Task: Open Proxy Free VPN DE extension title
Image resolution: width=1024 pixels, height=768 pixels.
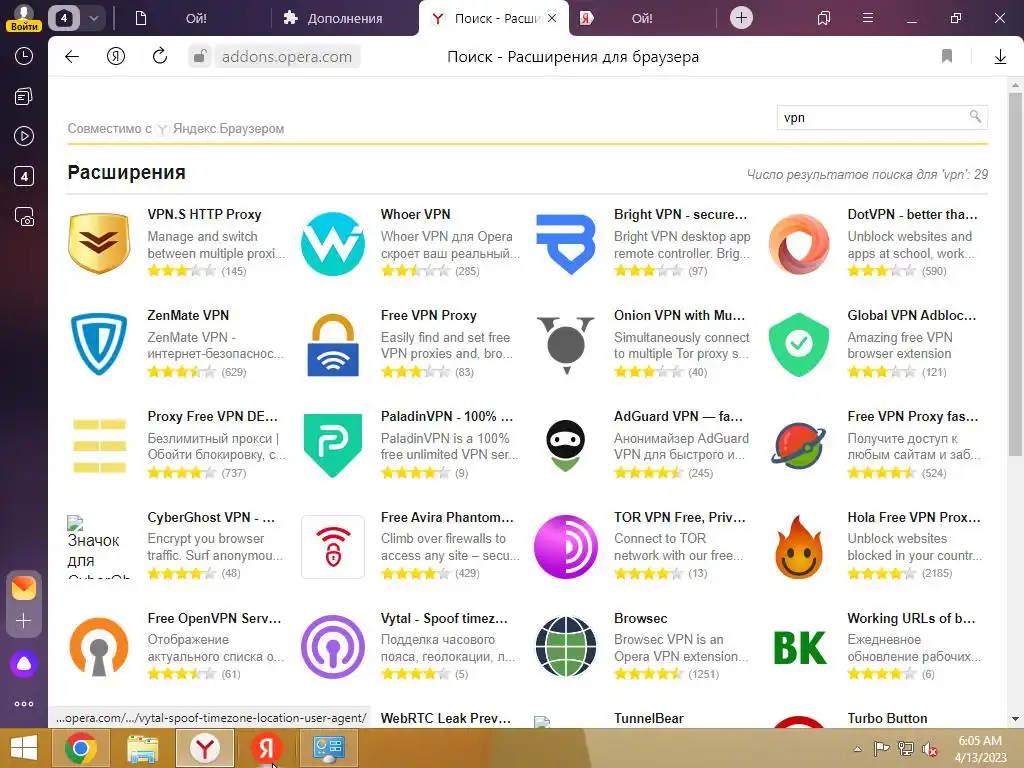Action: pyautogui.click(x=212, y=416)
